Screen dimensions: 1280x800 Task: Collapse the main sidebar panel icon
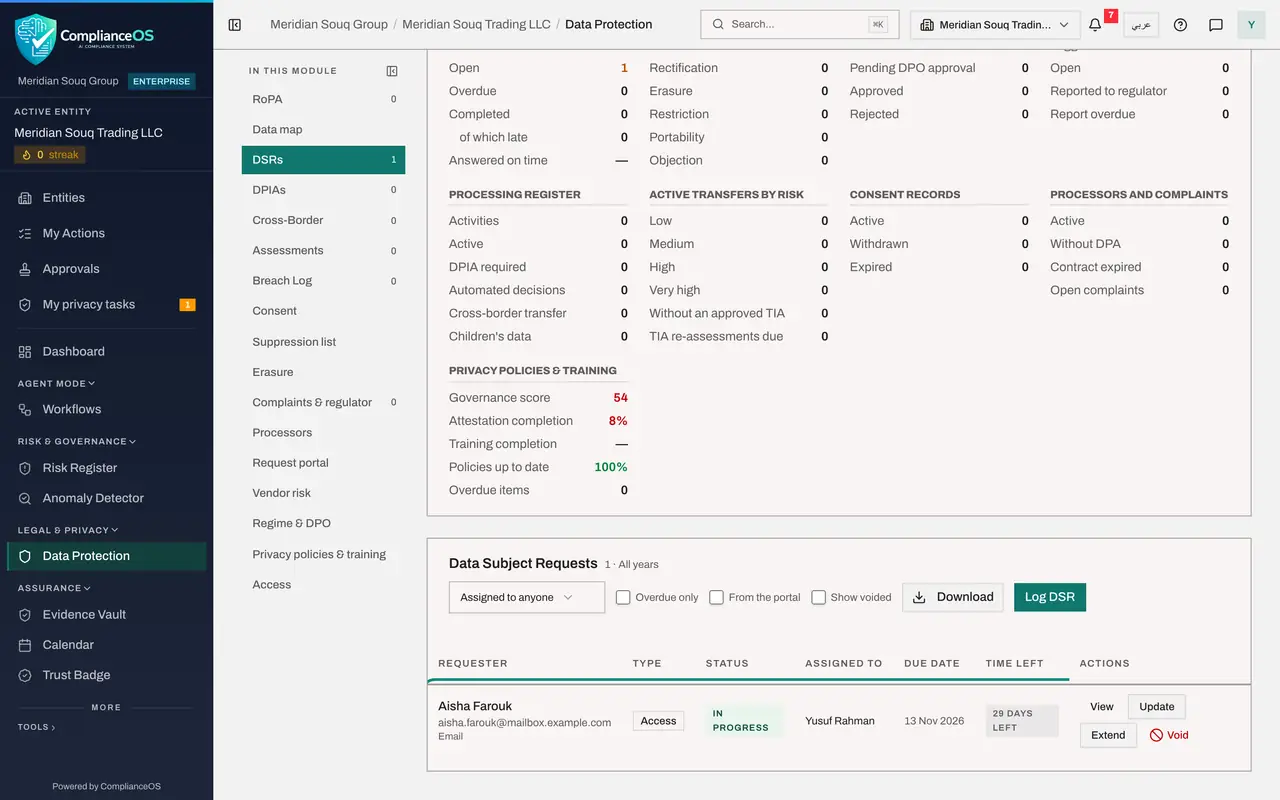click(235, 25)
